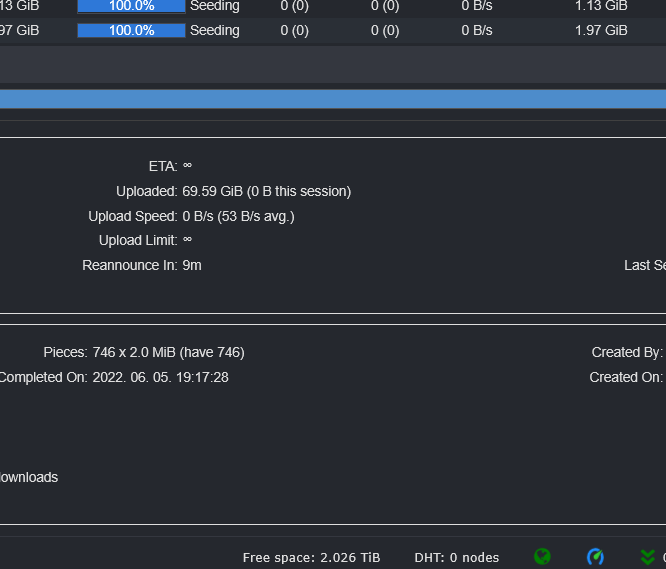Click the Uploaded 69.59 GiB value
The image size is (666, 569).
[266, 191]
